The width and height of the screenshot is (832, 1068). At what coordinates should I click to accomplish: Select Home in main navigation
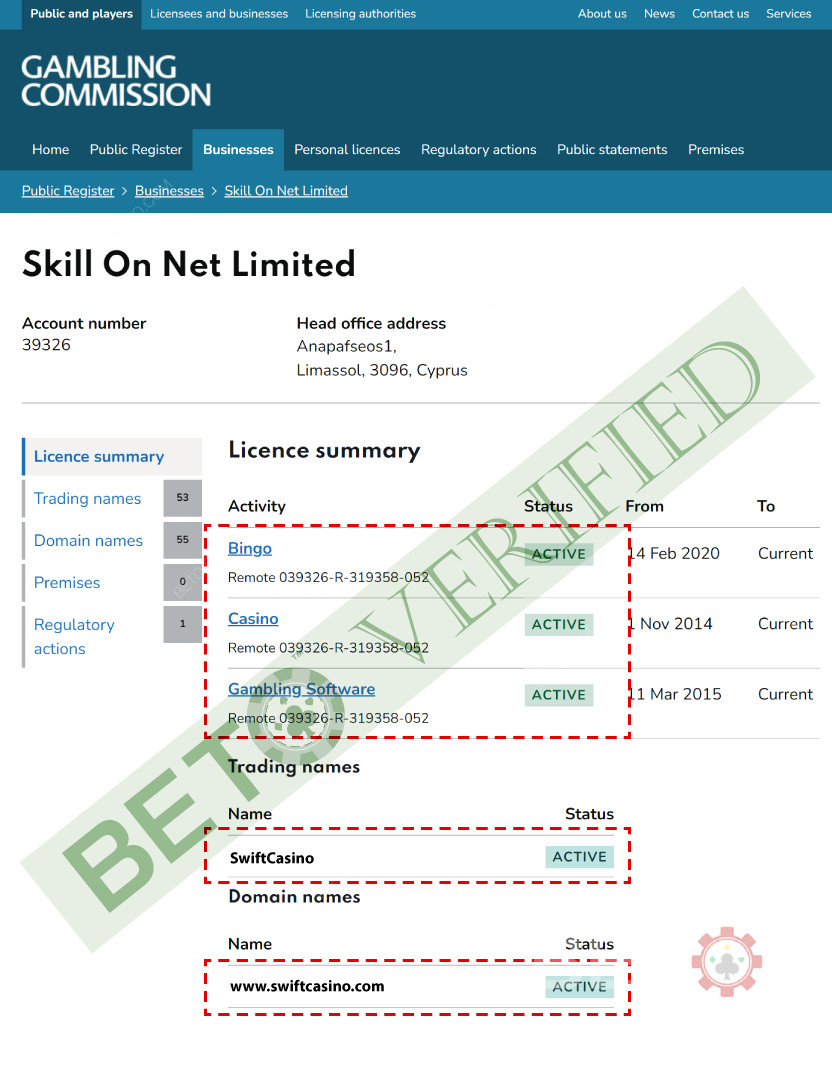click(x=50, y=149)
